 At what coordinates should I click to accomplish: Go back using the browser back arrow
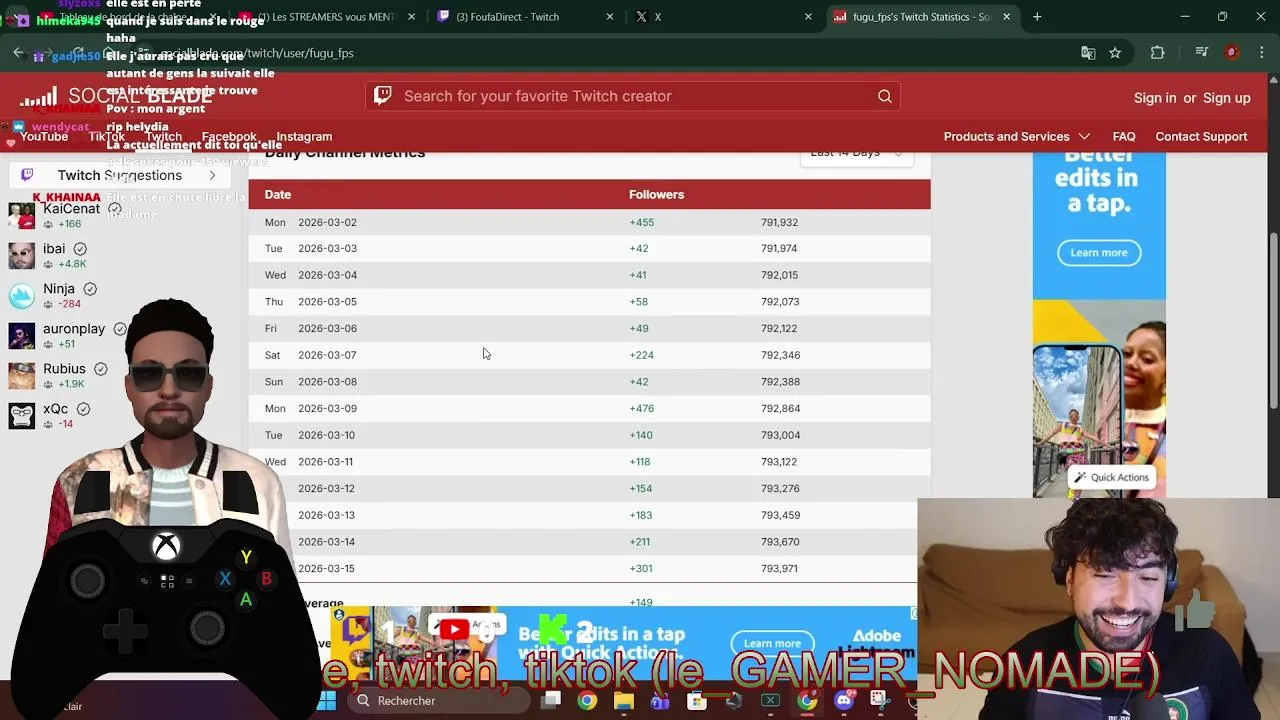coord(18,53)
